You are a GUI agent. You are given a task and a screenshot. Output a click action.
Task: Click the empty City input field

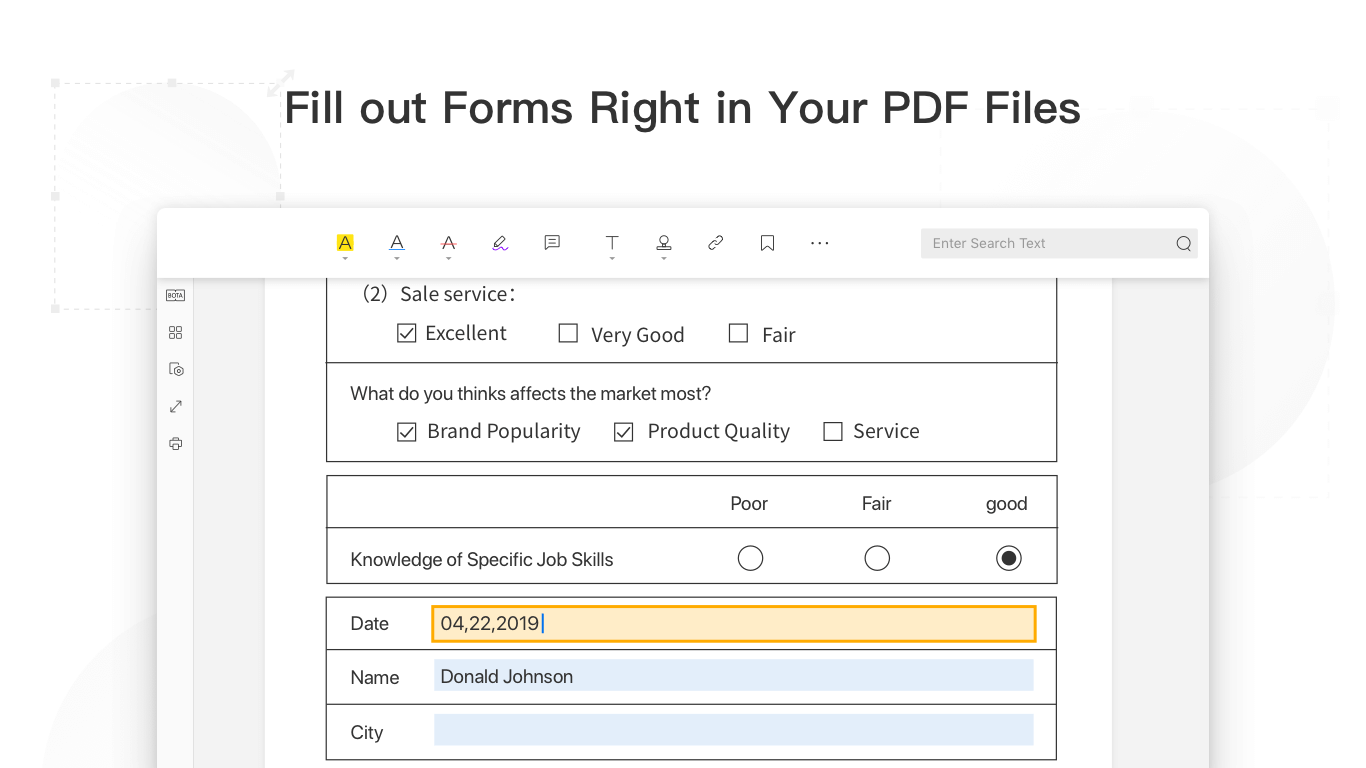(733, 730)
